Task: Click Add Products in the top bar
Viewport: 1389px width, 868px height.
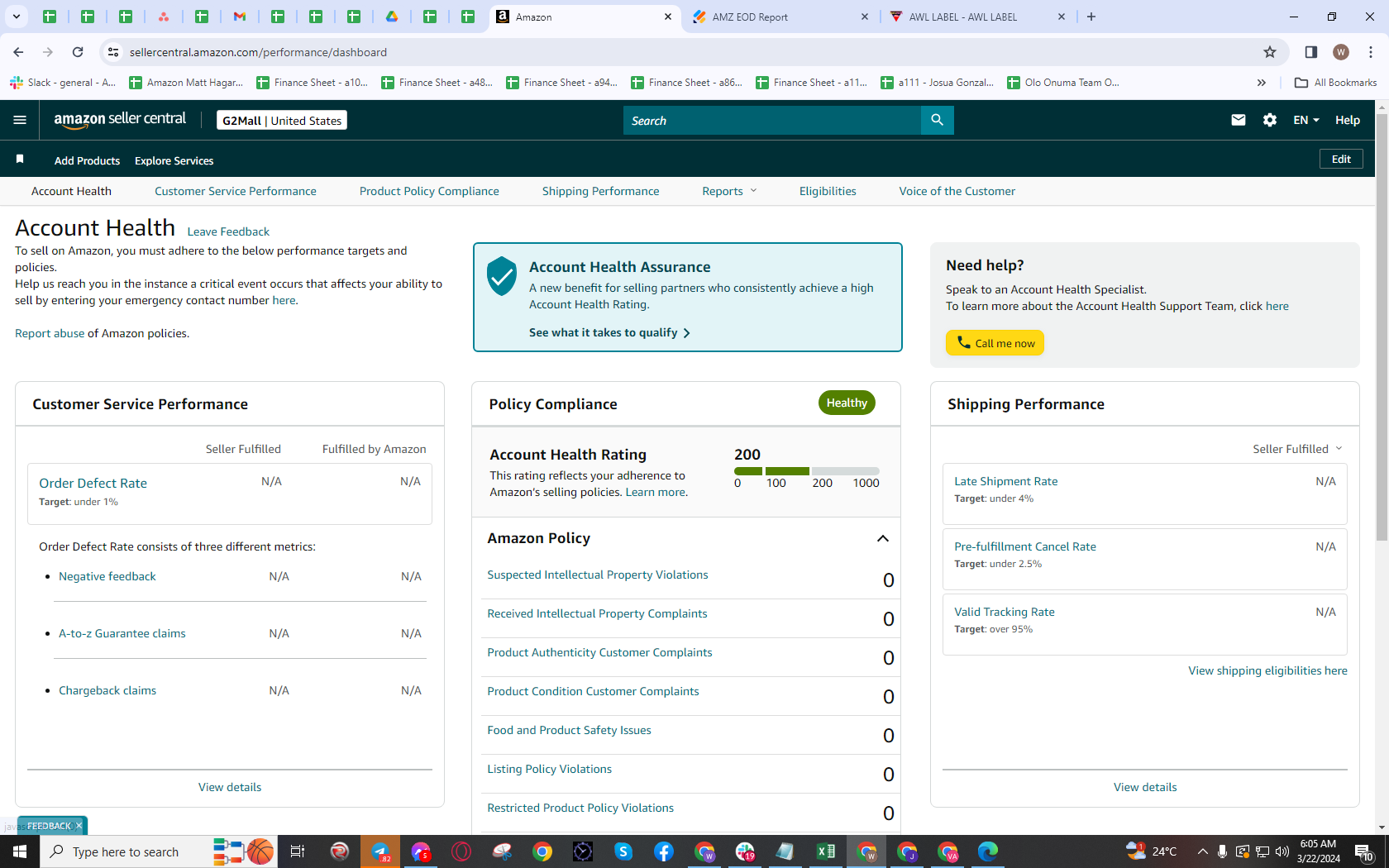Action: [87, 160]
